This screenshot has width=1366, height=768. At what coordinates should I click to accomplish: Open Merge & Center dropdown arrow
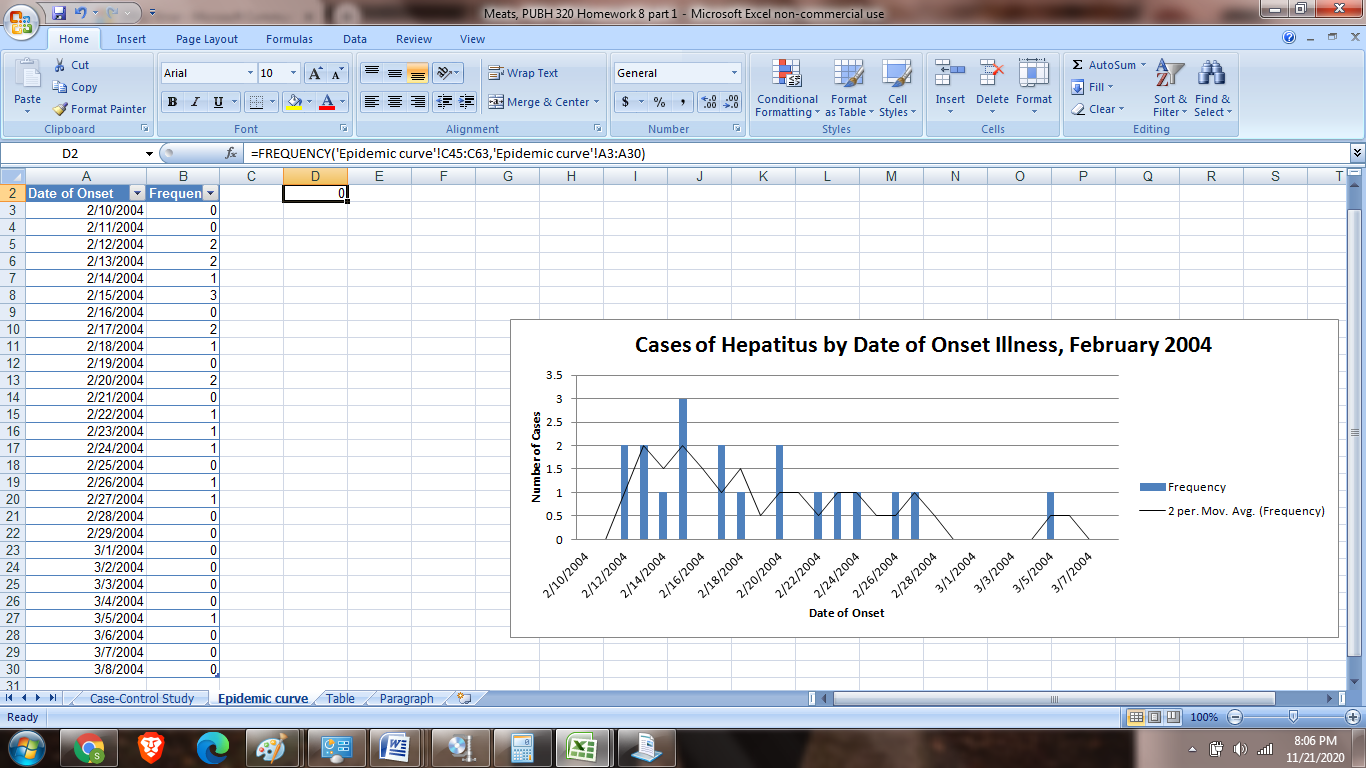[x=596, y=102]
